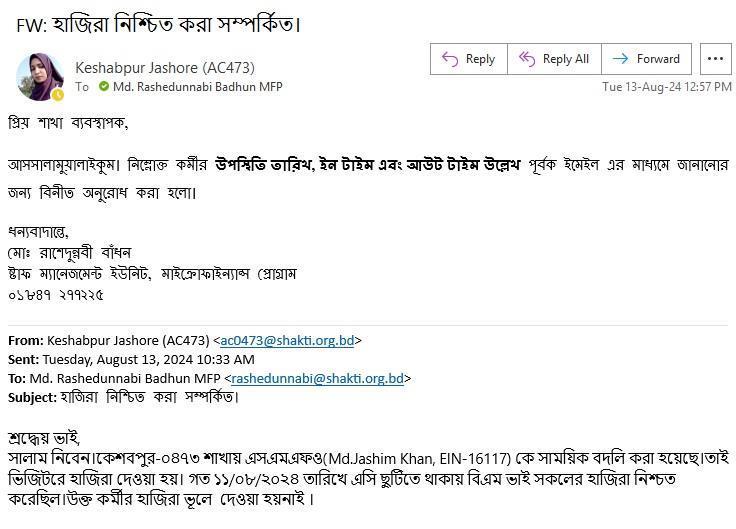Click the forward arrow icon
This screenshot has height=529, width=736.
[620, 59]
